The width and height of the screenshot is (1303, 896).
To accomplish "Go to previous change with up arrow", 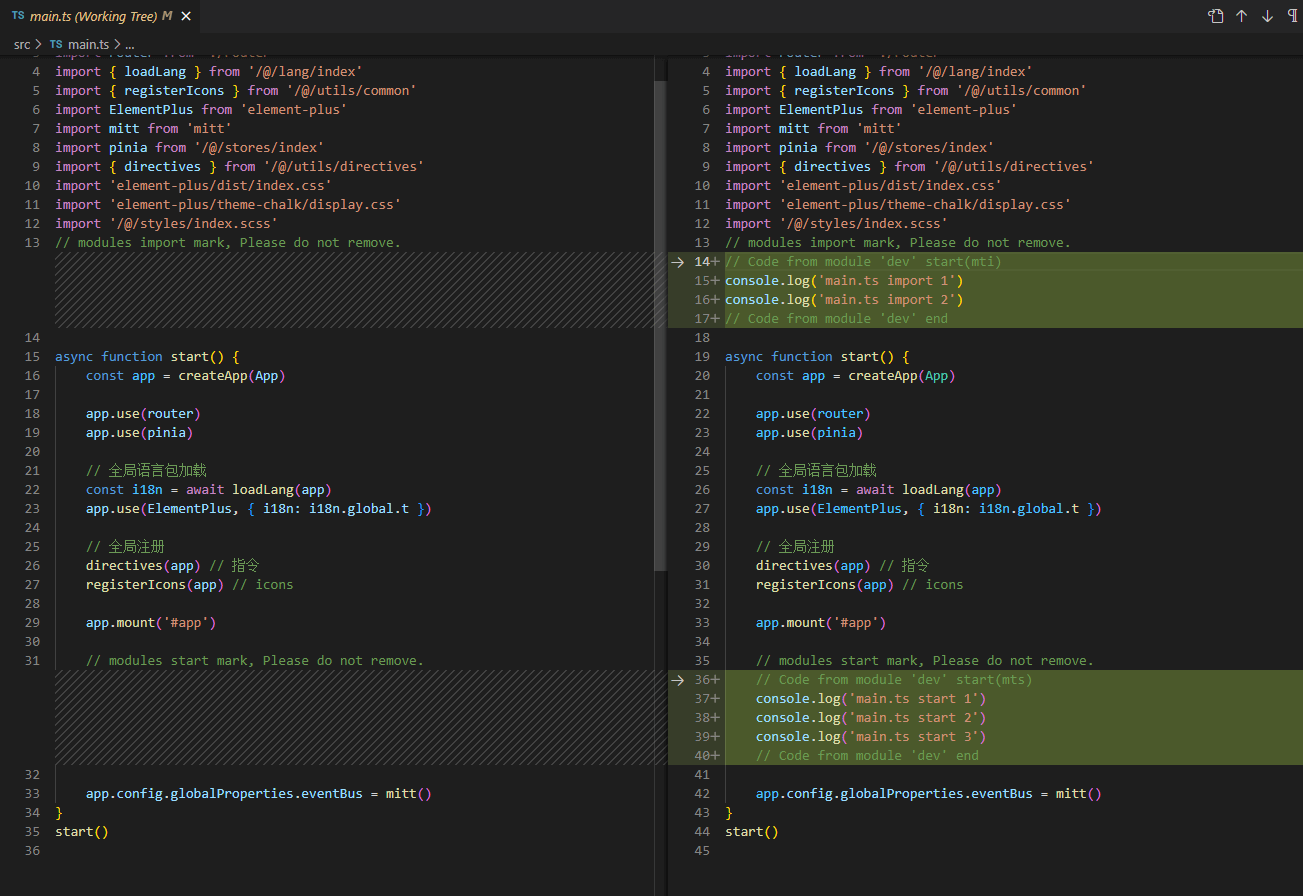I will coord(1241,16).
